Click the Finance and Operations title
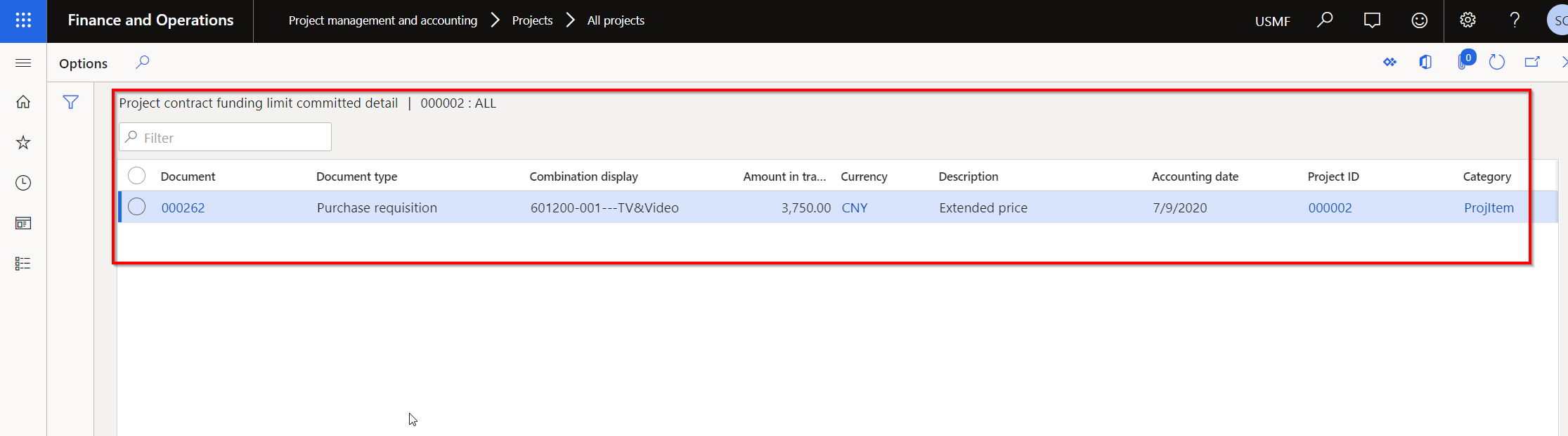Image resolution: width=1568 pixels, height=436 pixels. 150,20
